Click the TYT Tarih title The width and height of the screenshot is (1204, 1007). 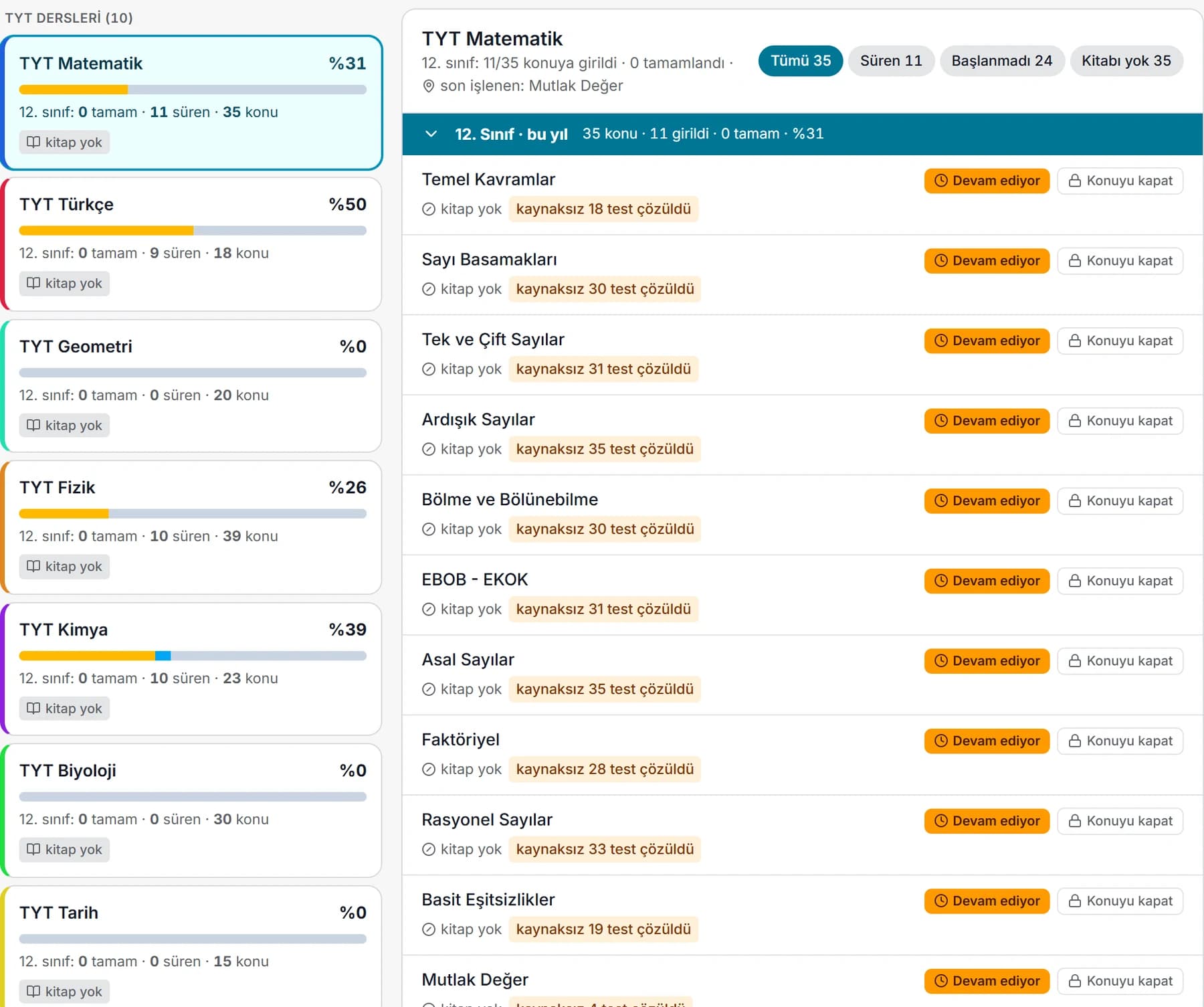59,913
